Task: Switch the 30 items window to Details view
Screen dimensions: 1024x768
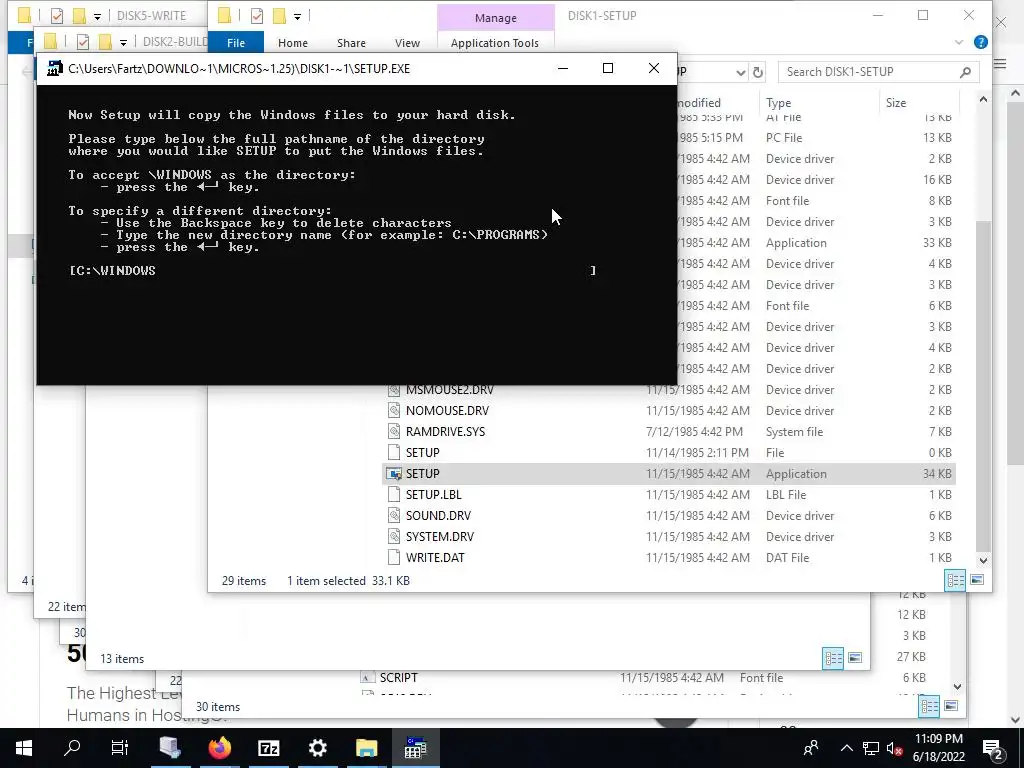Action: [929, 706]
